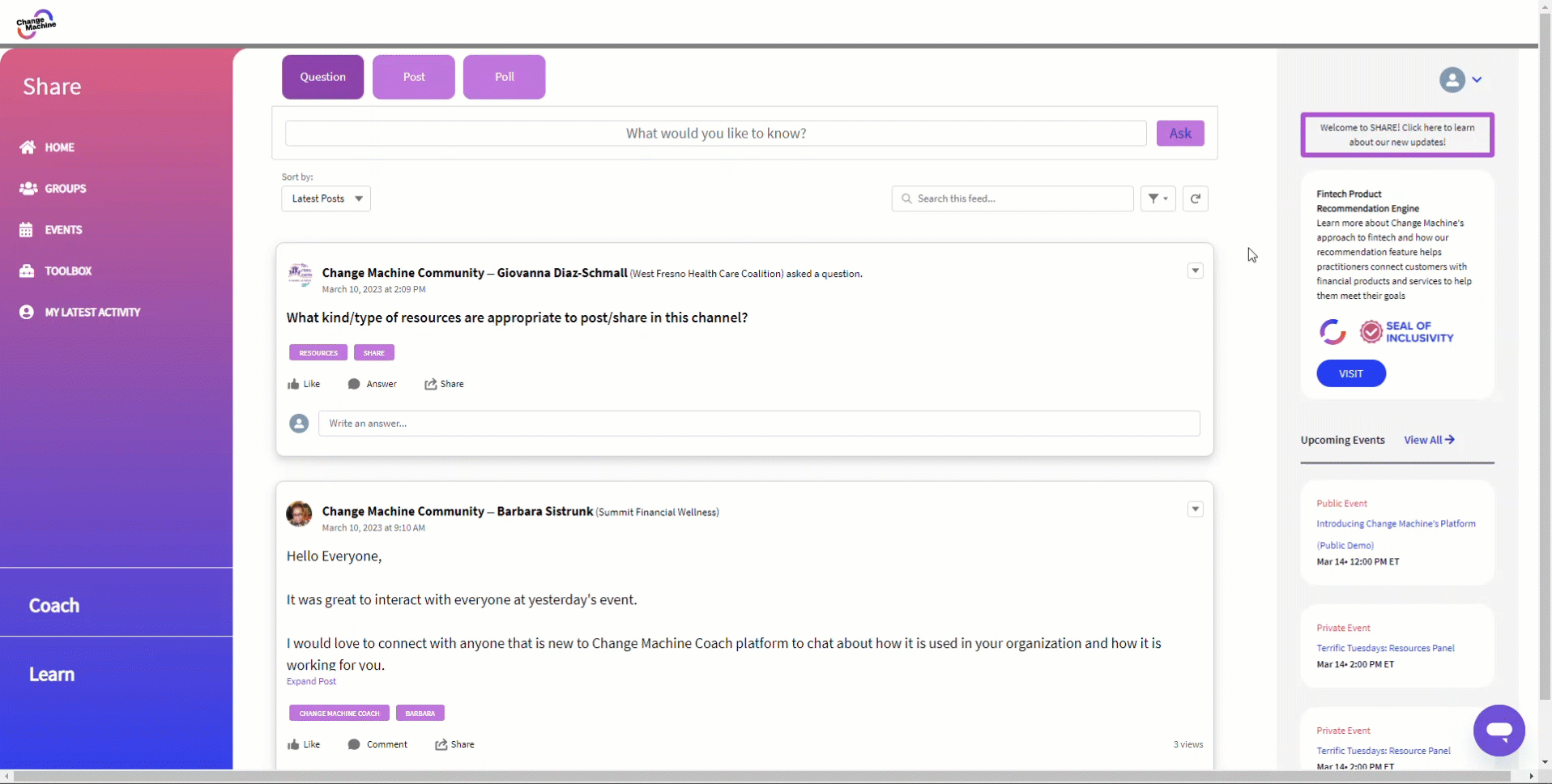
Task: Share Giovanna Diaz-Schmall's question
Action: tap(444, 384)
